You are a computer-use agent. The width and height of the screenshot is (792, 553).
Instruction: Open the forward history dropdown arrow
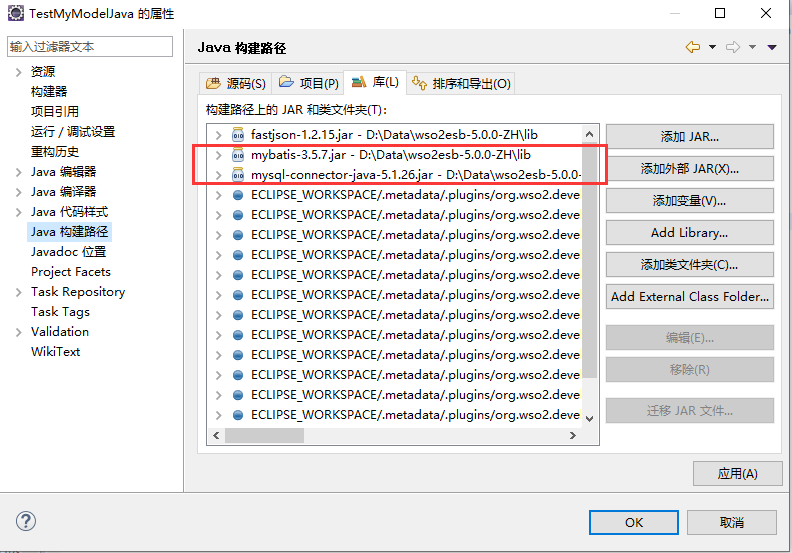click(752, 47)
